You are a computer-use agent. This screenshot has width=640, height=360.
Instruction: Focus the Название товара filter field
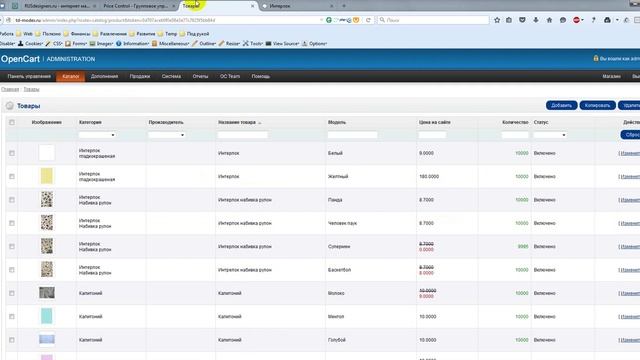(243, 135)
